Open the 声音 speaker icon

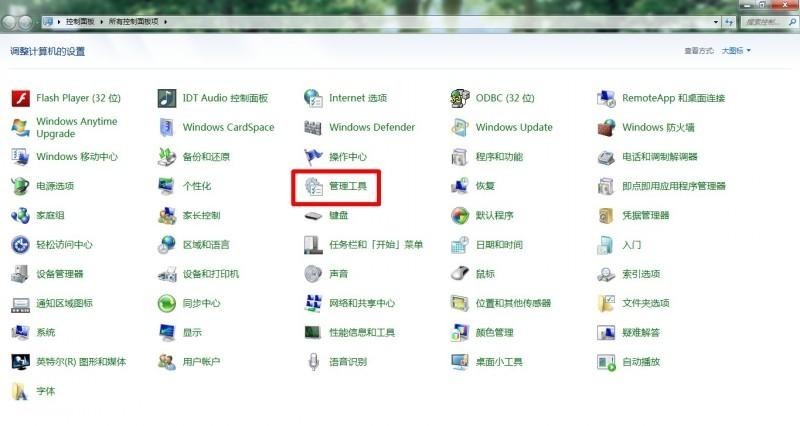(313, 274)
